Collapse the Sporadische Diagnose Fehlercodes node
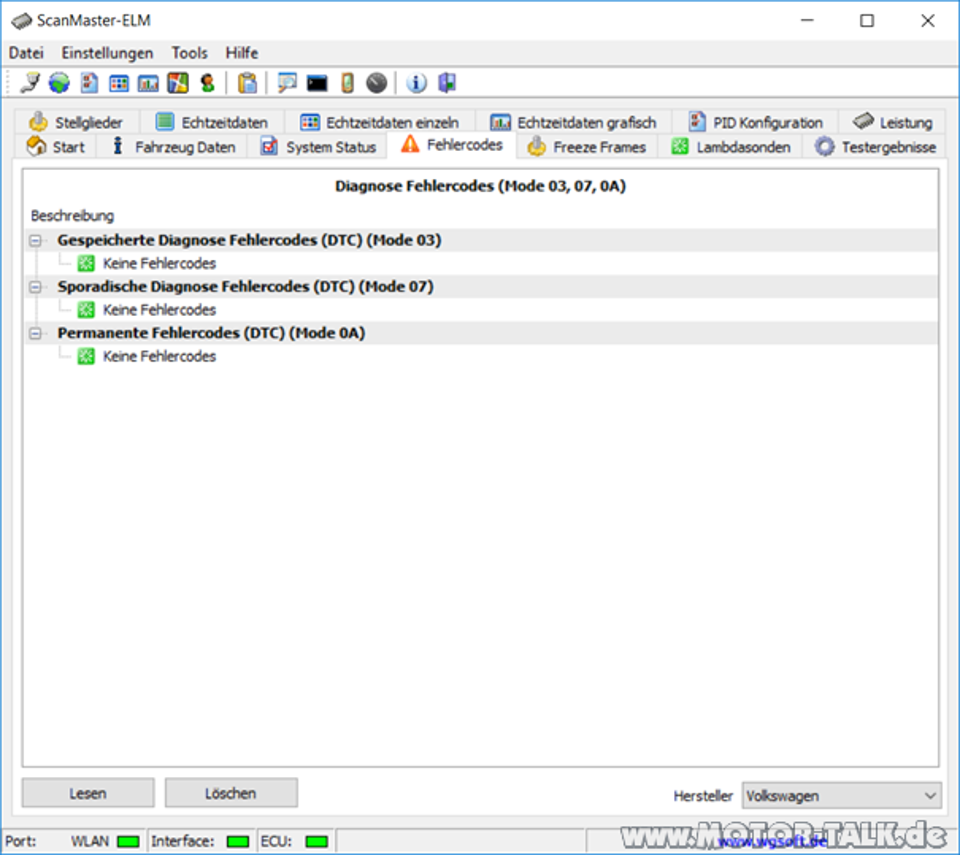The height and width of the screenshot is (855, 960). pyautogui.click(x=37, y=287)
